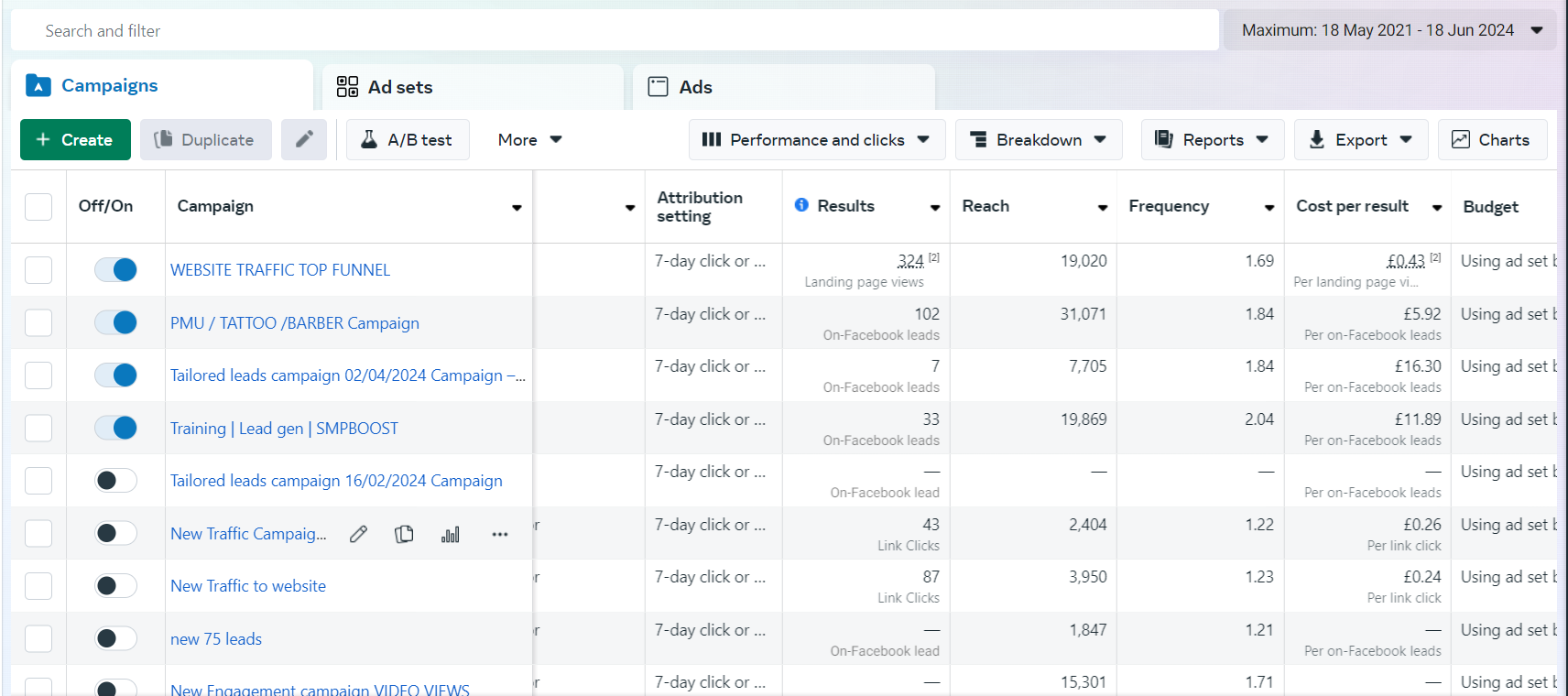Open charts icon for New Traffic Campaign row
The height and width of the screenshot is (696, 1568).
451,534
